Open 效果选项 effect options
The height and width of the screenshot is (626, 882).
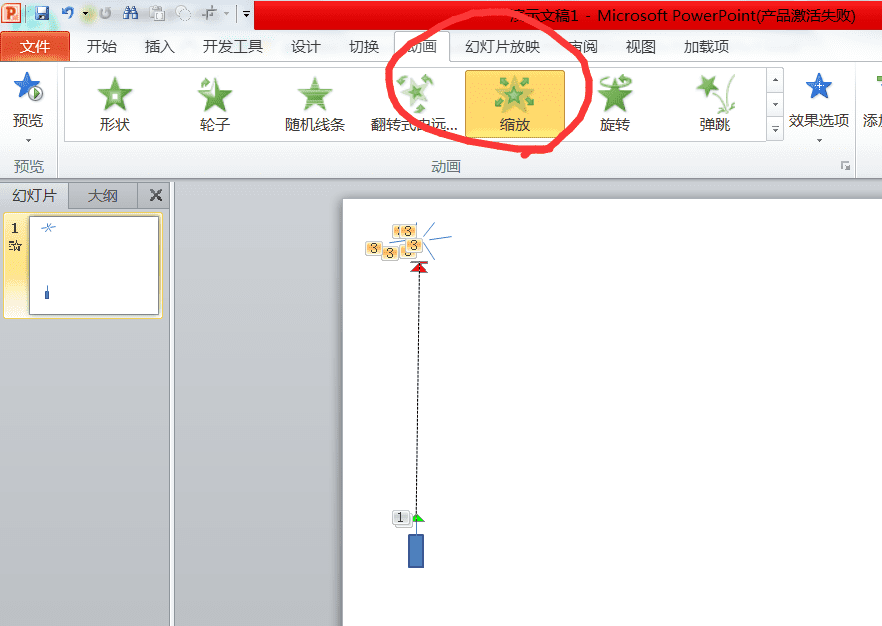pos(819,107)
